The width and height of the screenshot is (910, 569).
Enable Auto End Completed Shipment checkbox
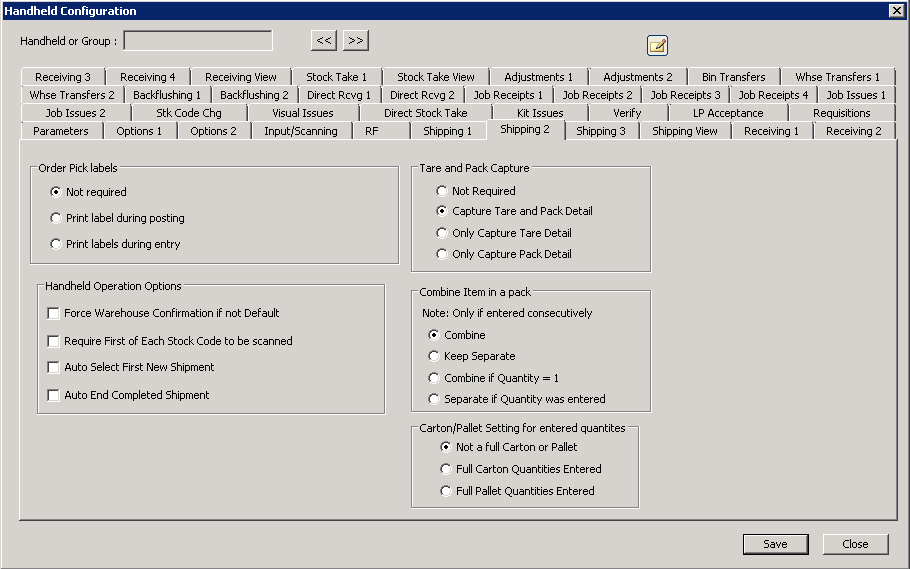click(54, 395)
